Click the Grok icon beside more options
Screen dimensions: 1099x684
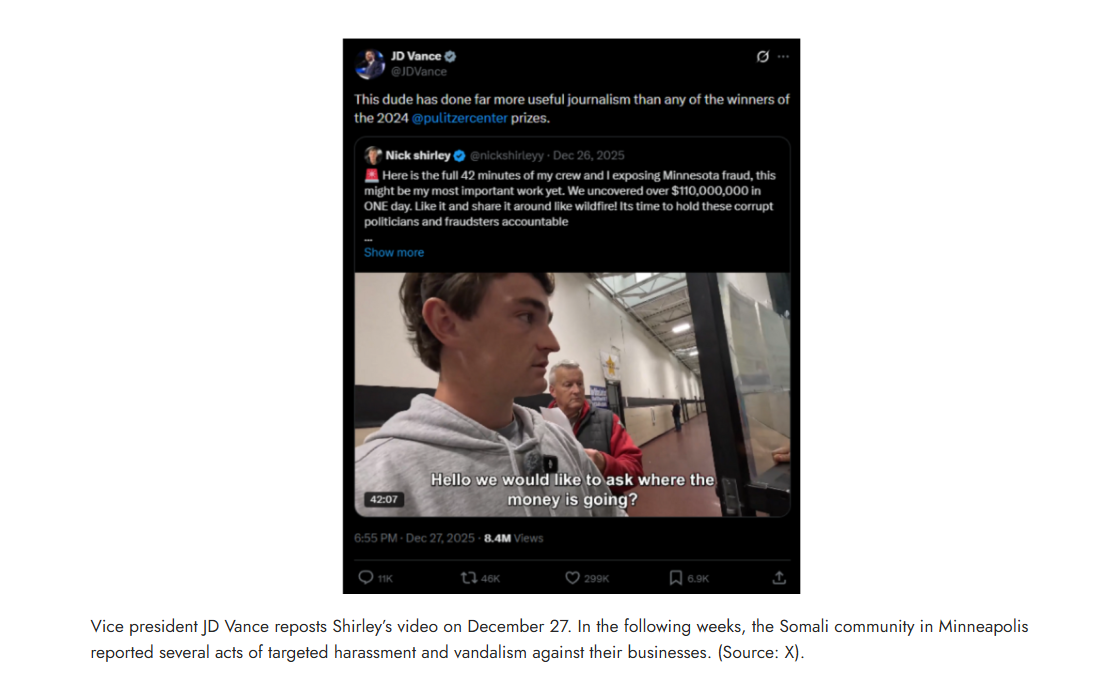pyautogui.click(x=763, y=56)
